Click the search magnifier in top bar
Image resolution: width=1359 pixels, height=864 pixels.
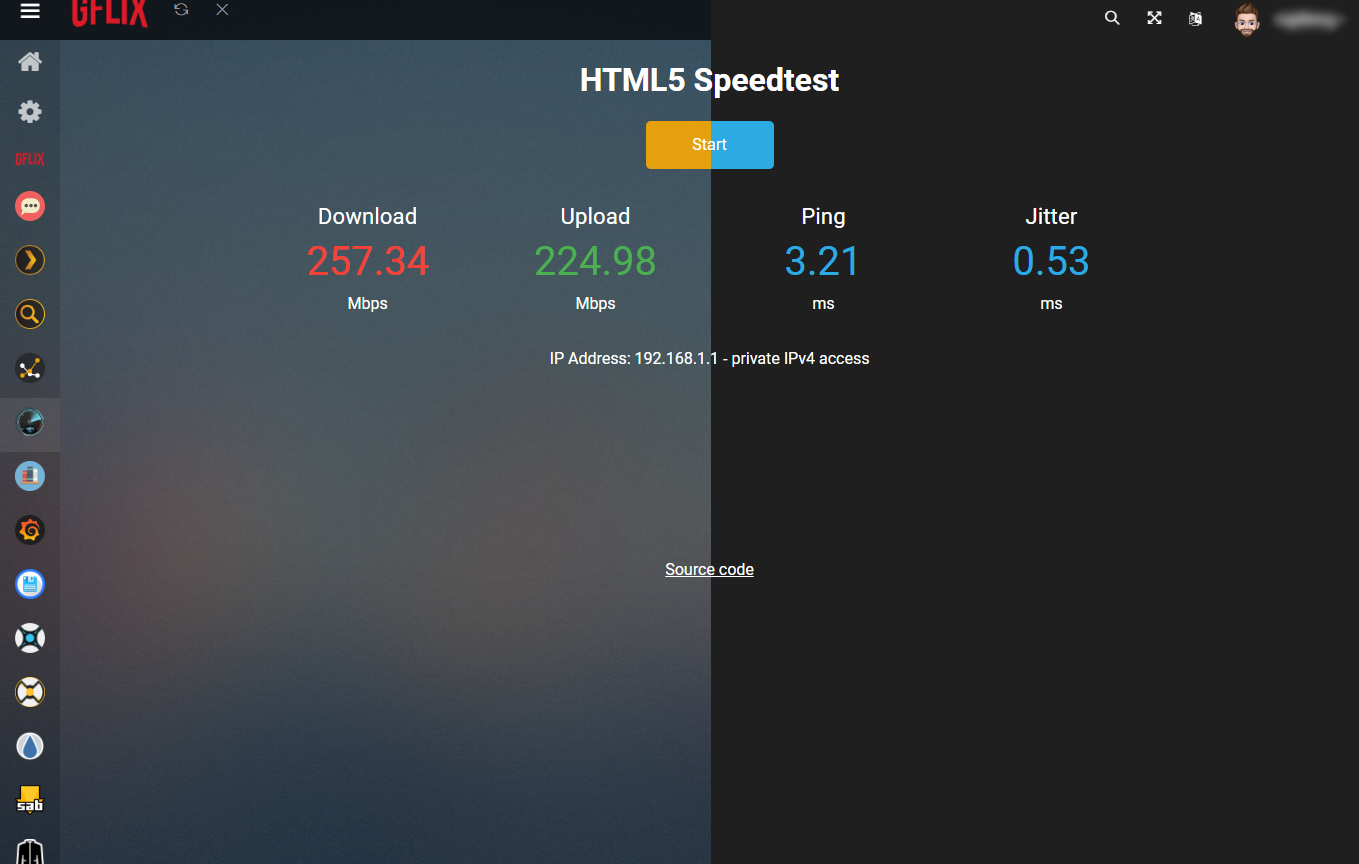1112,18
